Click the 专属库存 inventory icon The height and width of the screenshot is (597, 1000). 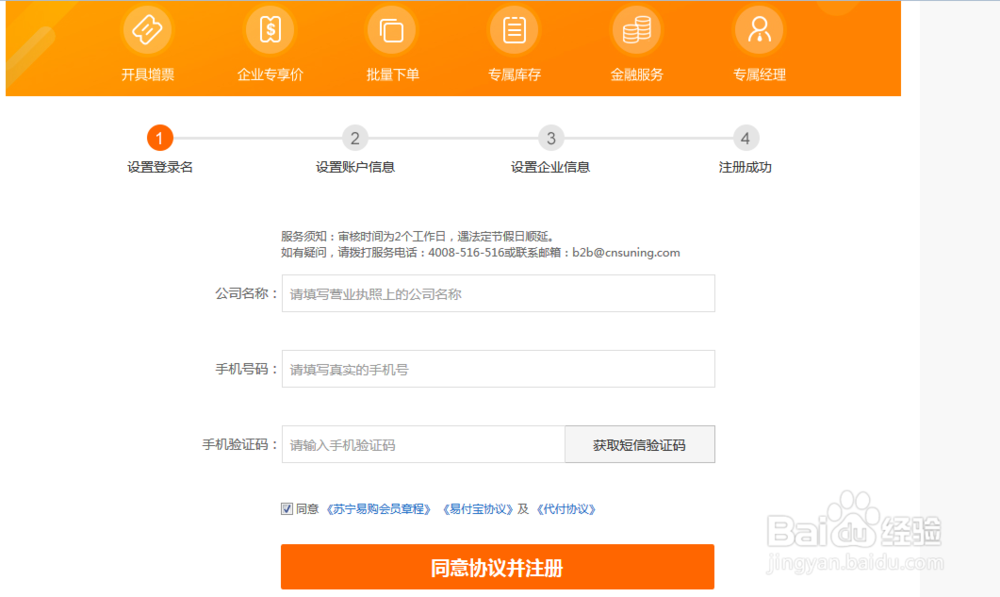pos(514,29)
